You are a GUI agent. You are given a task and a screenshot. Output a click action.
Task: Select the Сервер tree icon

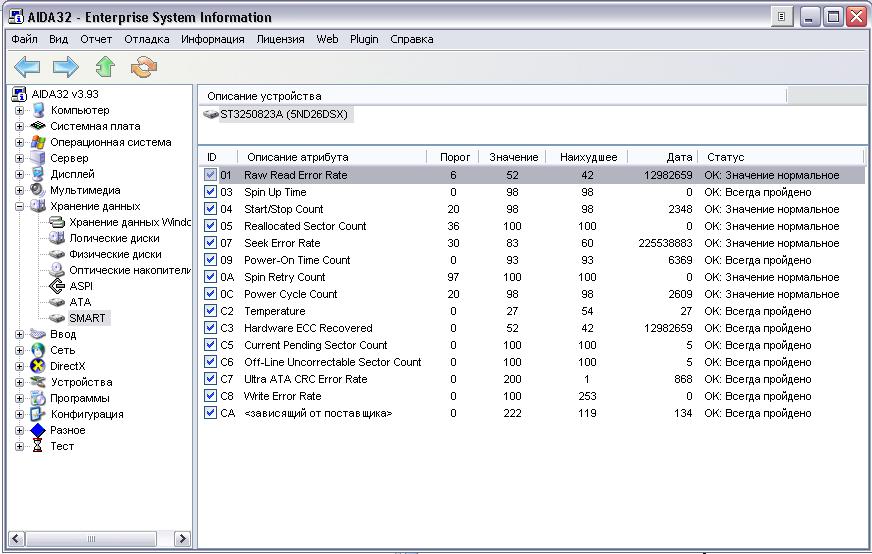tap(38, 159)
